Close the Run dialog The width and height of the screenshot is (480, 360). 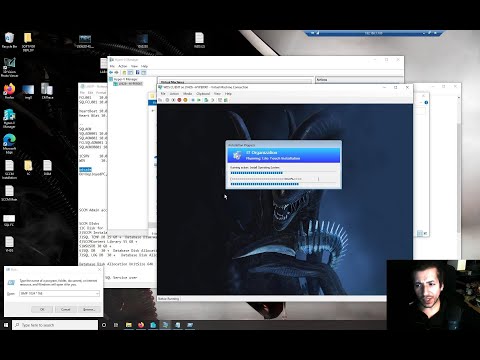[x=99, y=269]
